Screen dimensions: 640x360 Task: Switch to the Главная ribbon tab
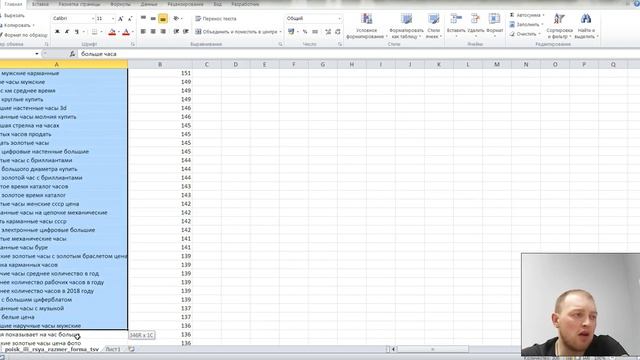click(x=13, y=4)
